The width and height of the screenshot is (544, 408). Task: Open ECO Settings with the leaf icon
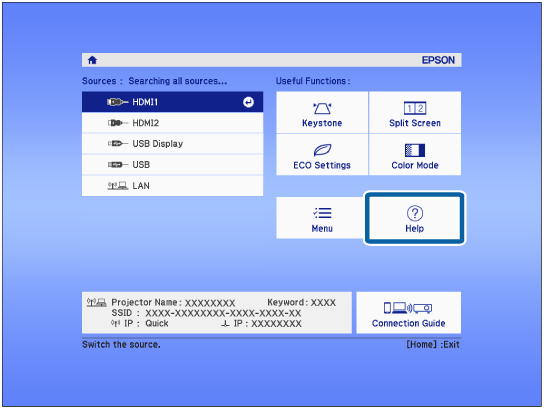point(322,155)
